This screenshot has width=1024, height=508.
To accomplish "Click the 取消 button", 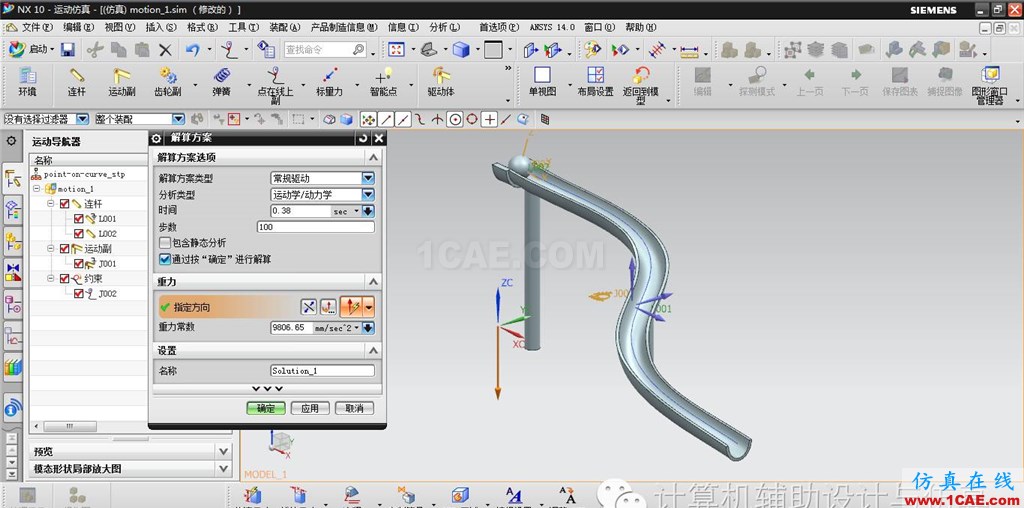I will (354, 408).
